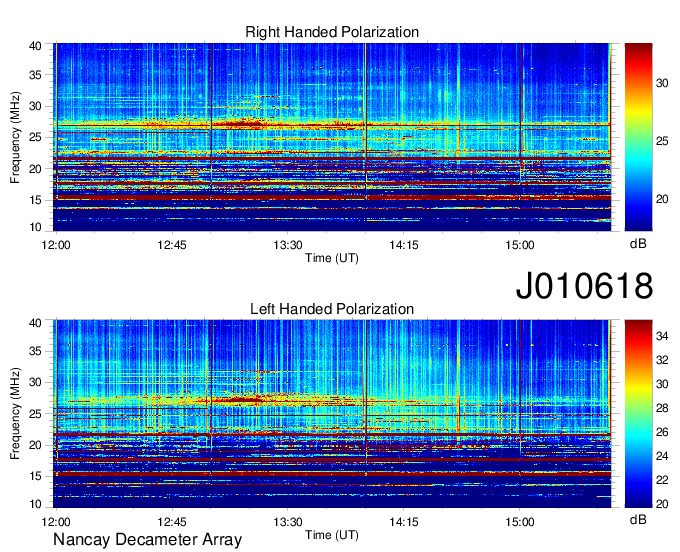Viewport: 680px width, 552px height.
Task: Click "Time (UT)" label under Left Handed plot
Action: point(332,535)
